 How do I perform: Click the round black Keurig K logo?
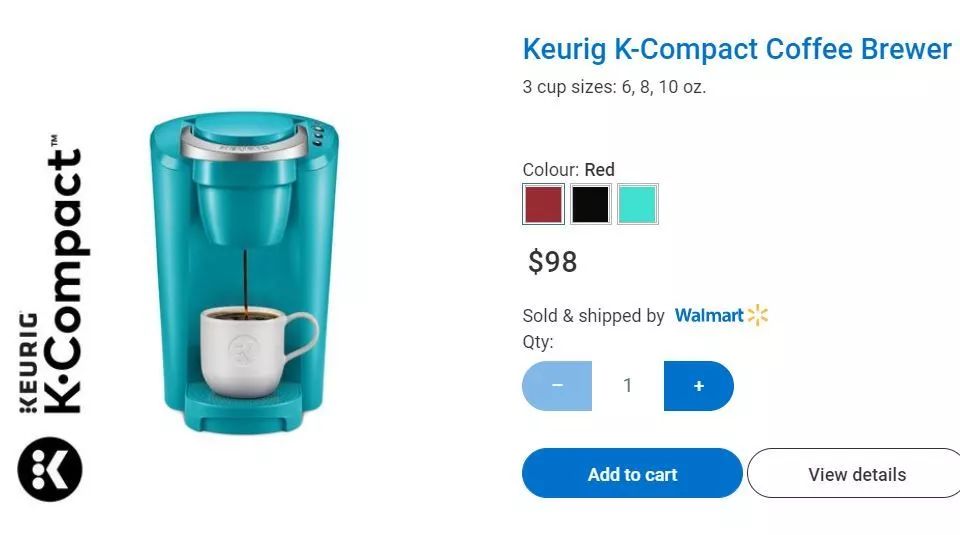(50, 469)
